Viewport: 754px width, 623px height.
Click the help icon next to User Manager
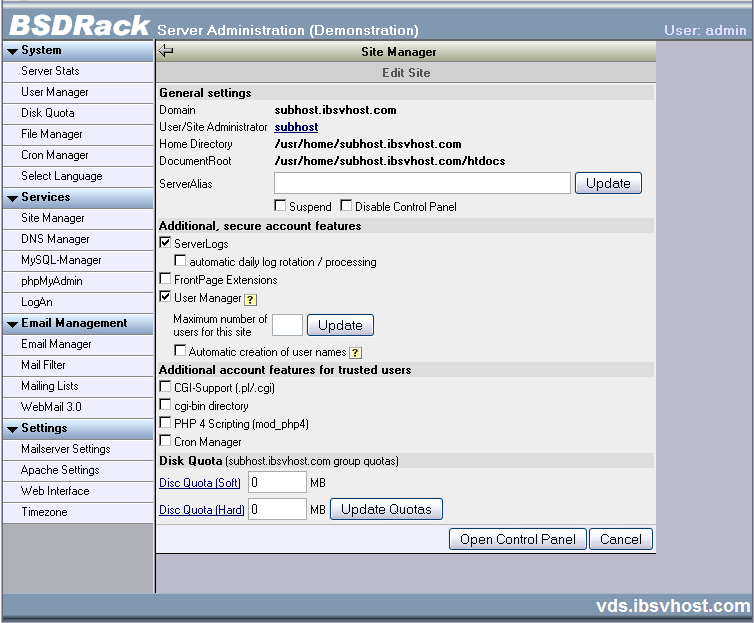(250, 300)
